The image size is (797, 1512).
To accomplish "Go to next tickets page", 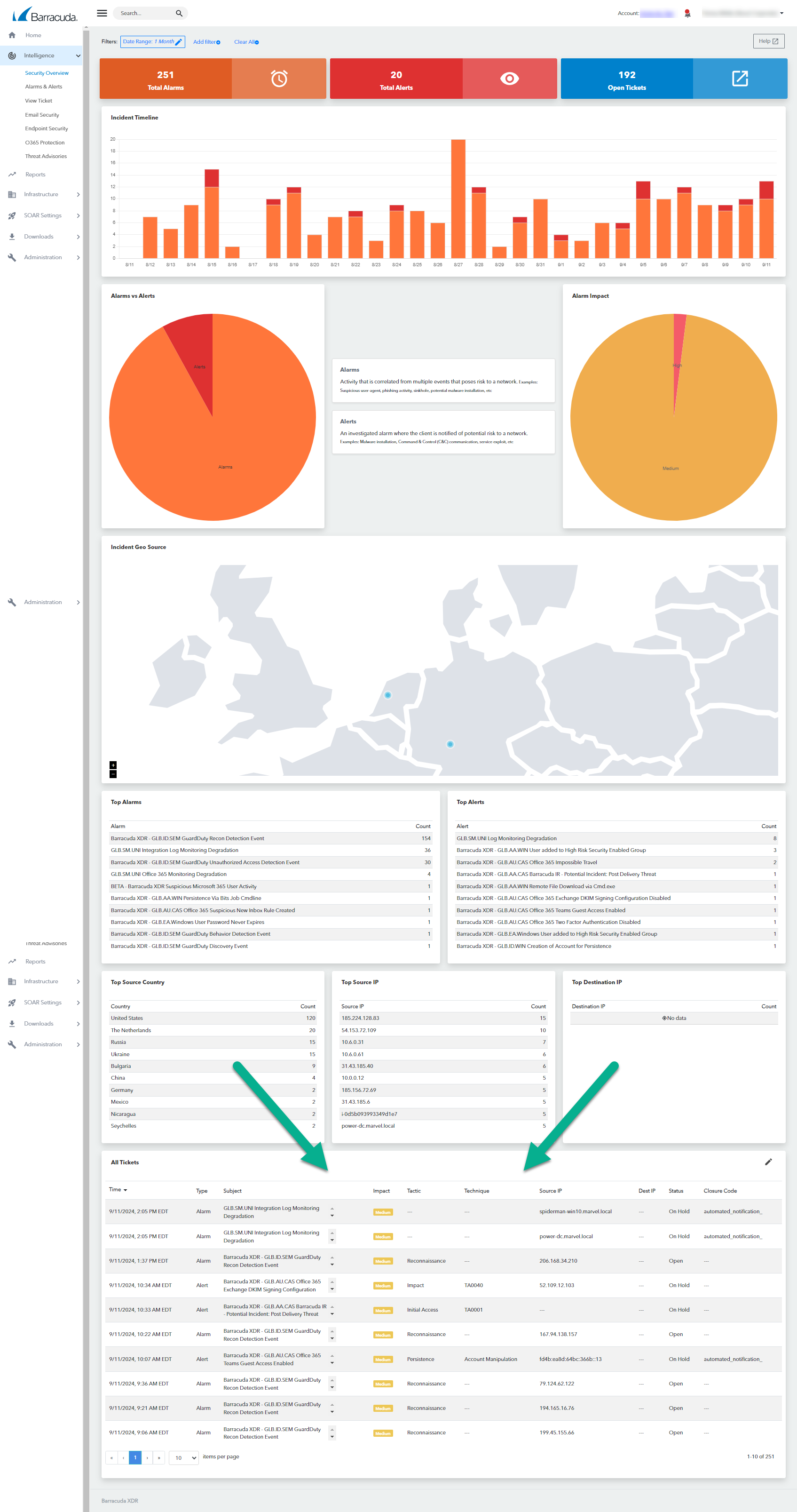I will (147, 1457).
